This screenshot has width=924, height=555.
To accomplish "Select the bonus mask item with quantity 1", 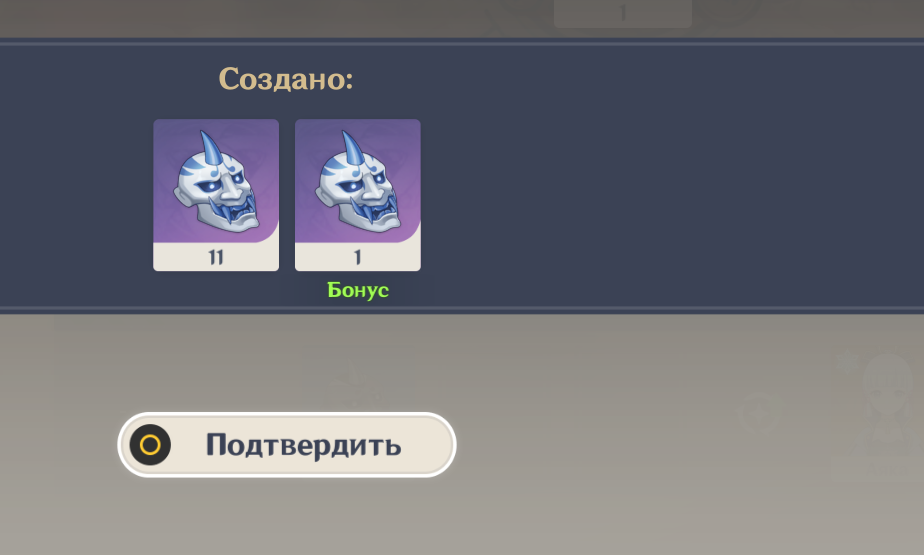I will tap(358, 195).
